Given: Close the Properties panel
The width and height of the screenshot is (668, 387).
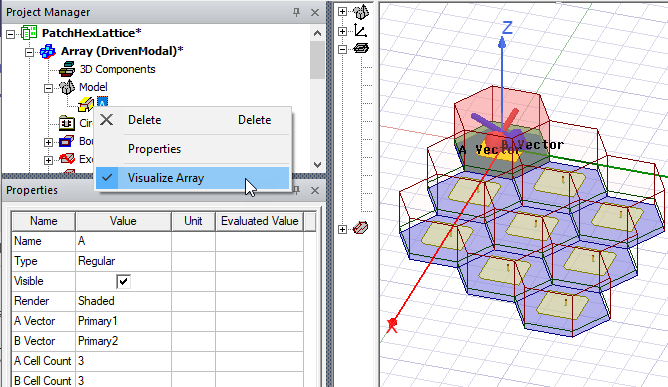Looking at the screenshot, I should [315, 190].
